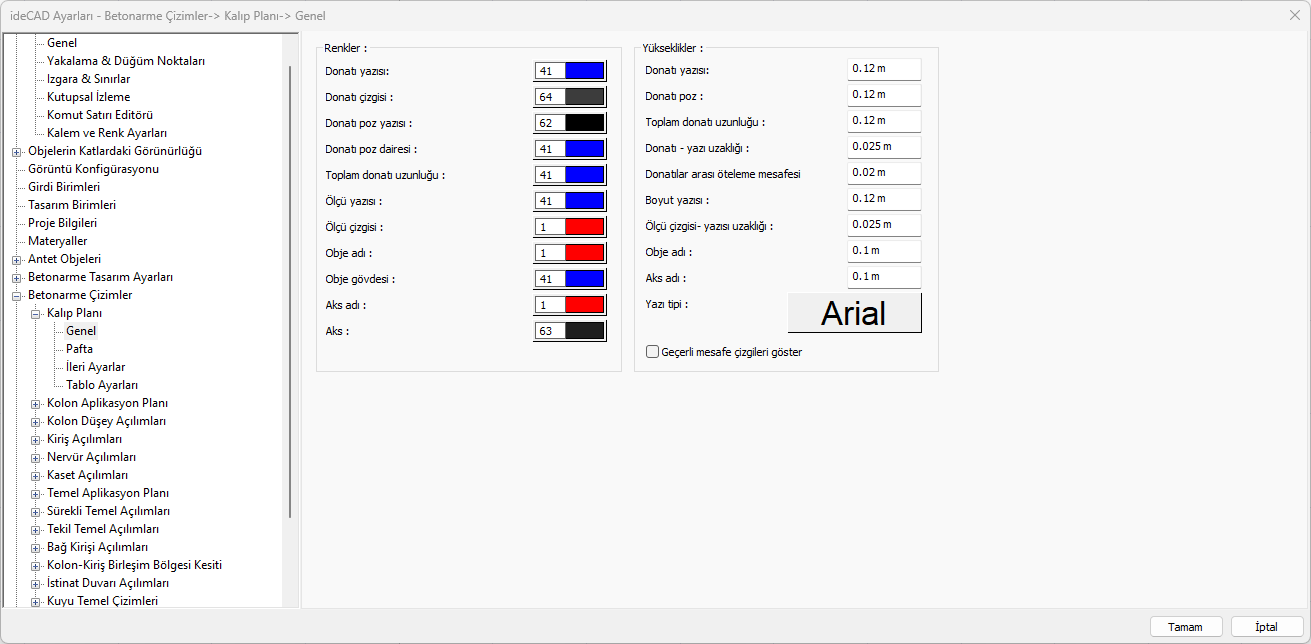Viewport: 1311px width, 644px height.
Task: Click the tree panel vertical scrollbar
Action: coord(290,292)
